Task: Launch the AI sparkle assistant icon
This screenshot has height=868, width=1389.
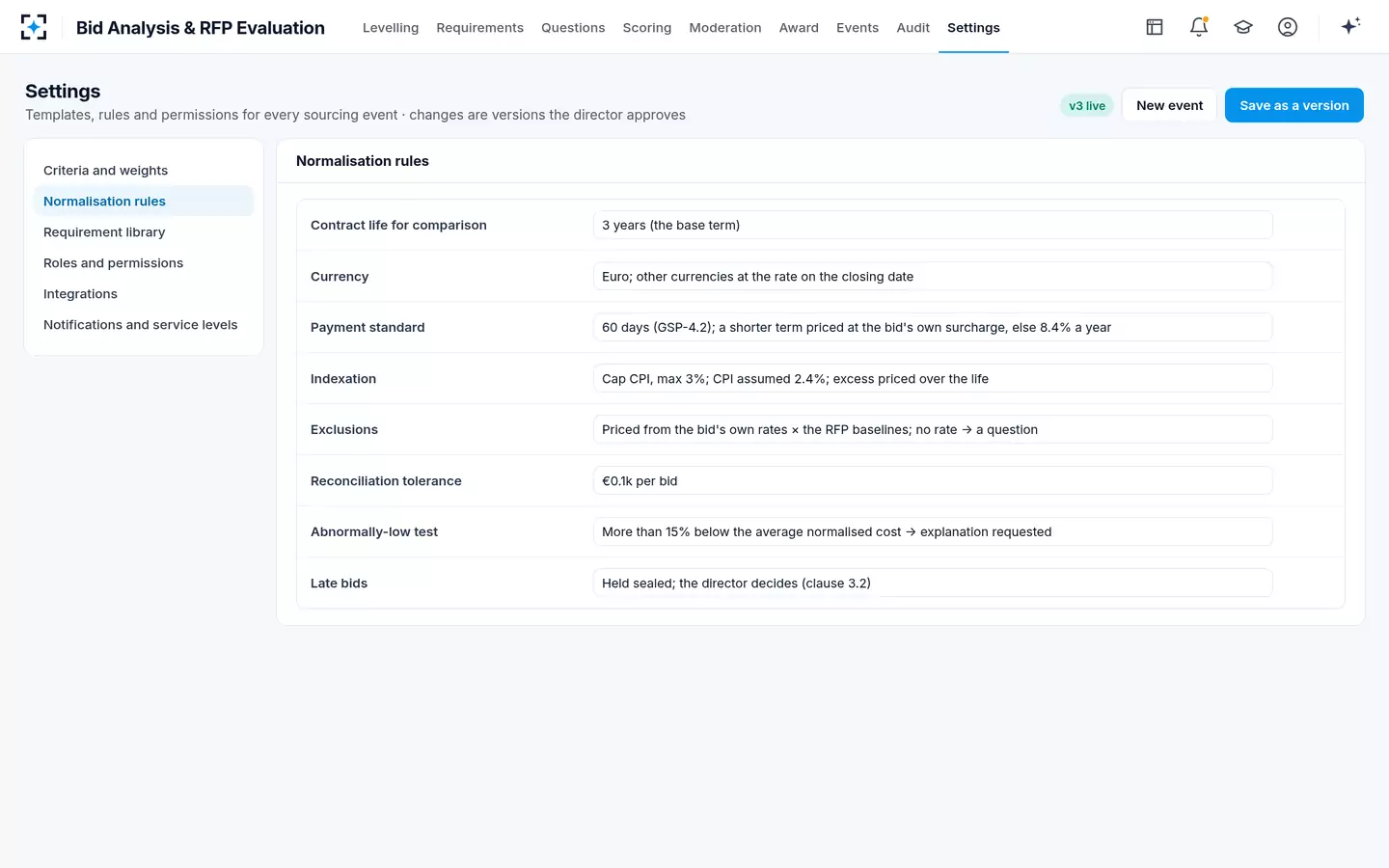Action: [1350, 26]
